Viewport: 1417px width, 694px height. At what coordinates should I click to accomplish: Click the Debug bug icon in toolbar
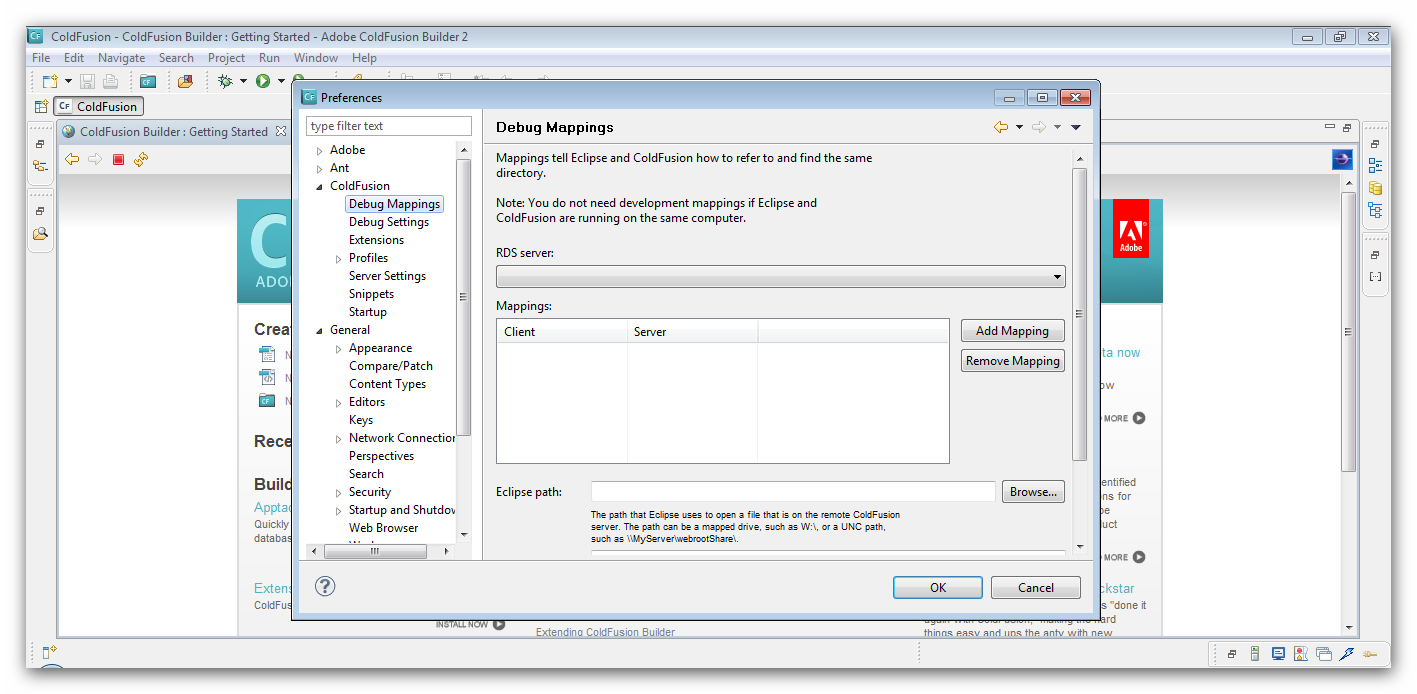pyautogui.click(x=225, y=81)
